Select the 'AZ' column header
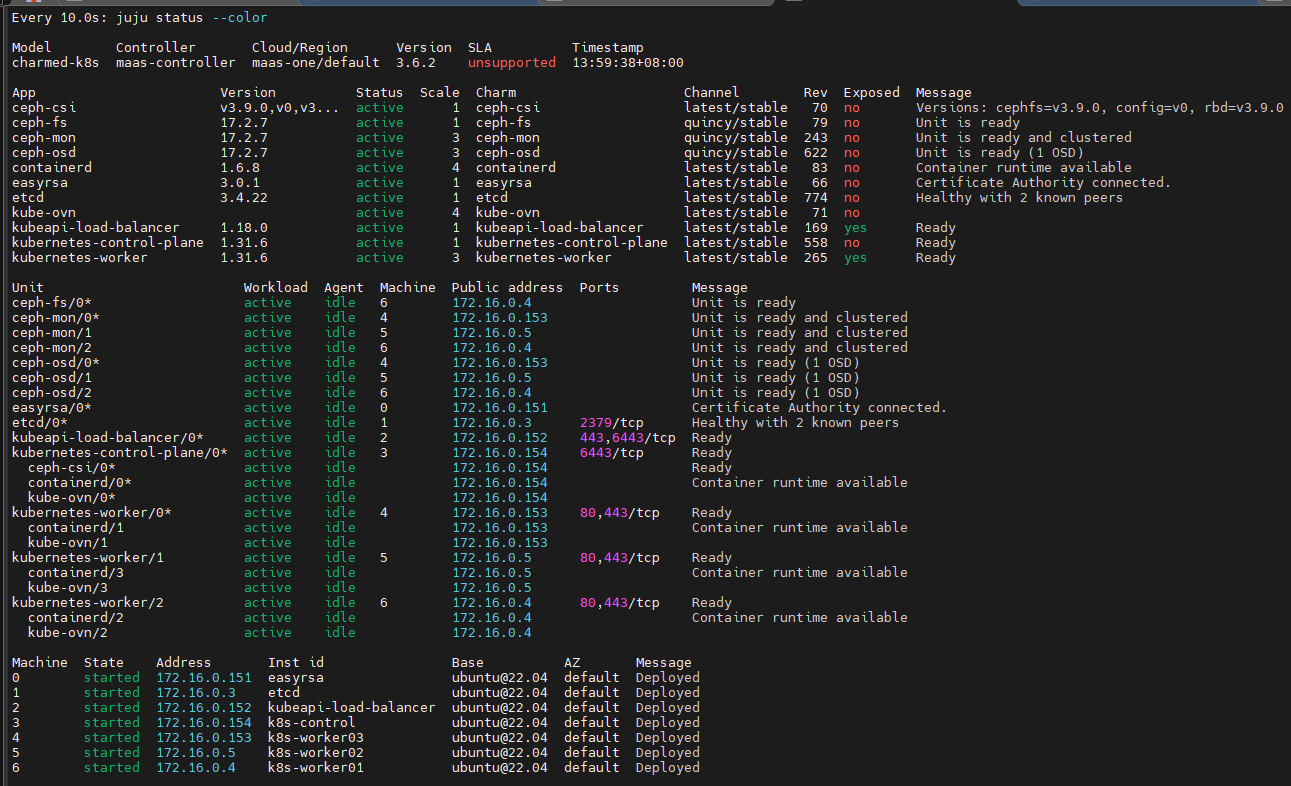 click(x=571, y=663)
